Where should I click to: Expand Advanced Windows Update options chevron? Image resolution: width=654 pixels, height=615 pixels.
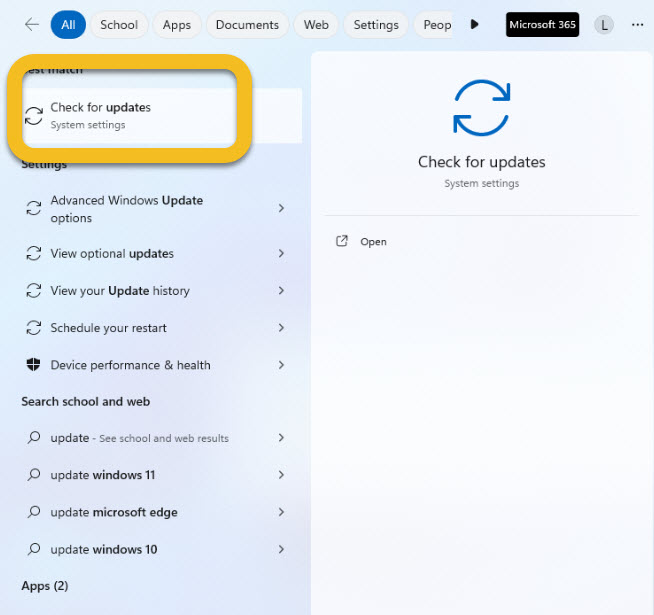click(281, 208)
